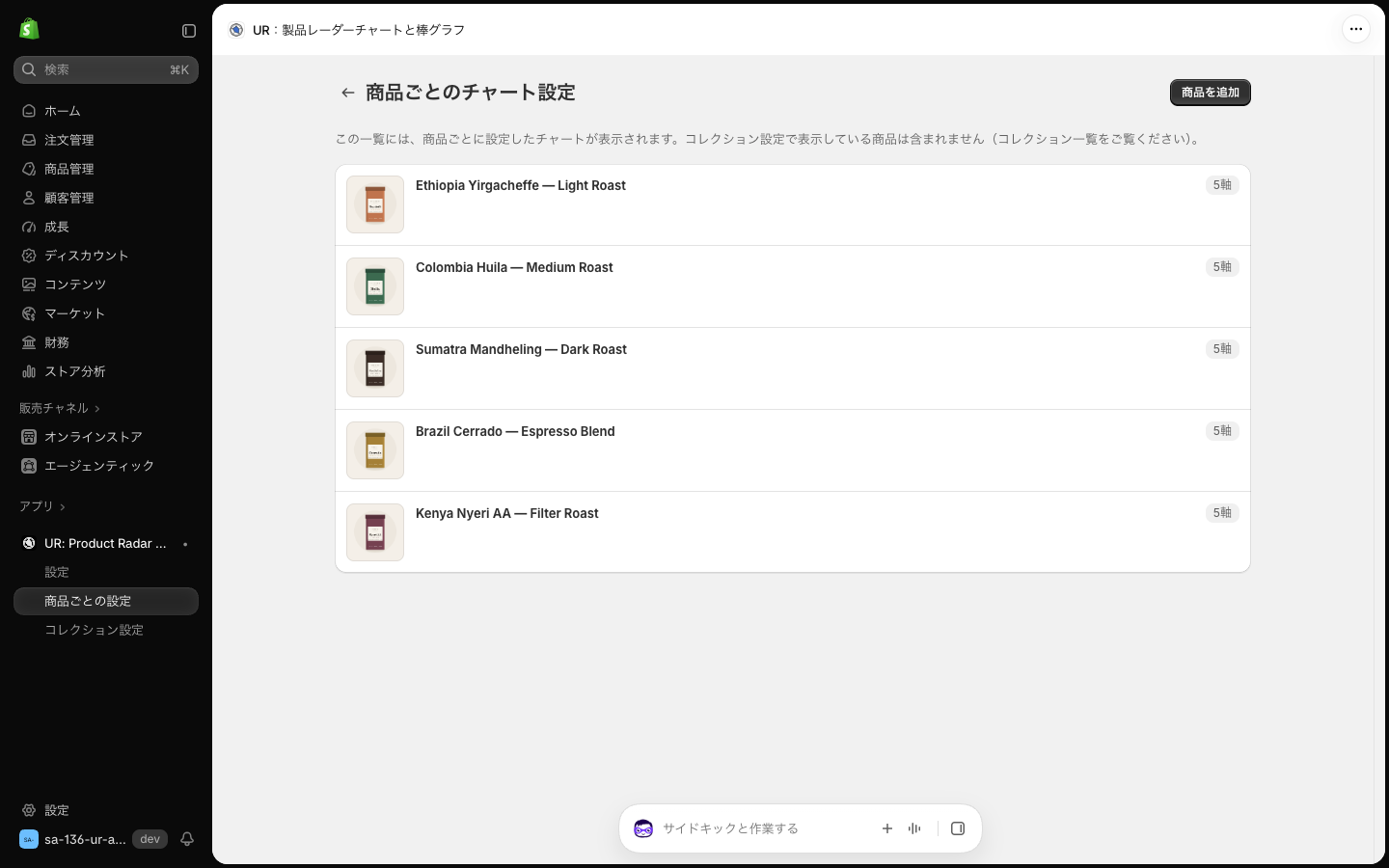Click the コンテンツ image icon
This screenshot has height=868, width=1389.
pos(29,285)
